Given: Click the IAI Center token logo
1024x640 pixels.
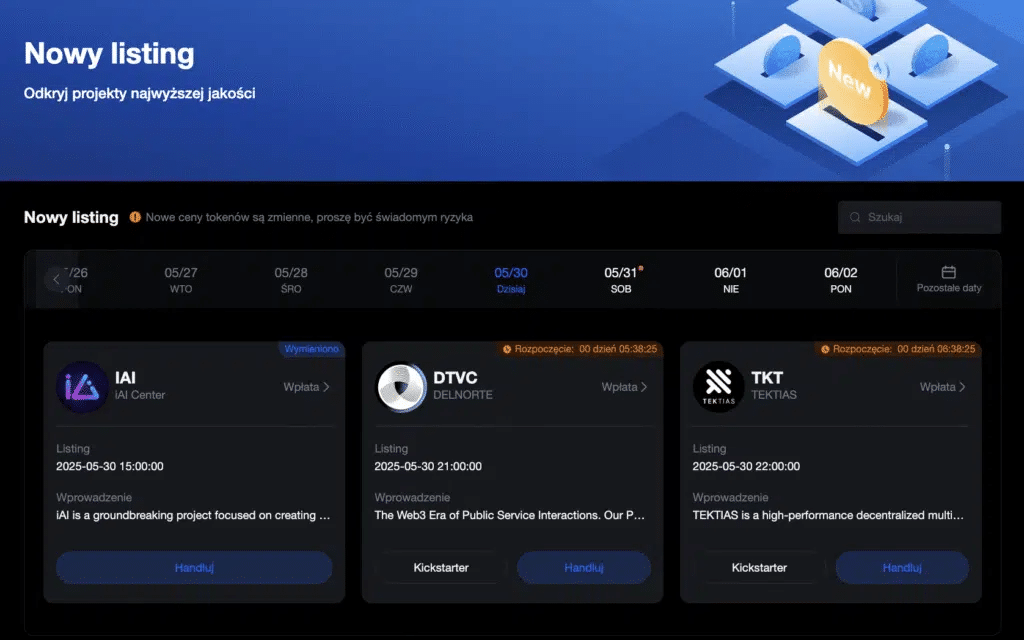Looking at the screenshot, I should 82,387.
